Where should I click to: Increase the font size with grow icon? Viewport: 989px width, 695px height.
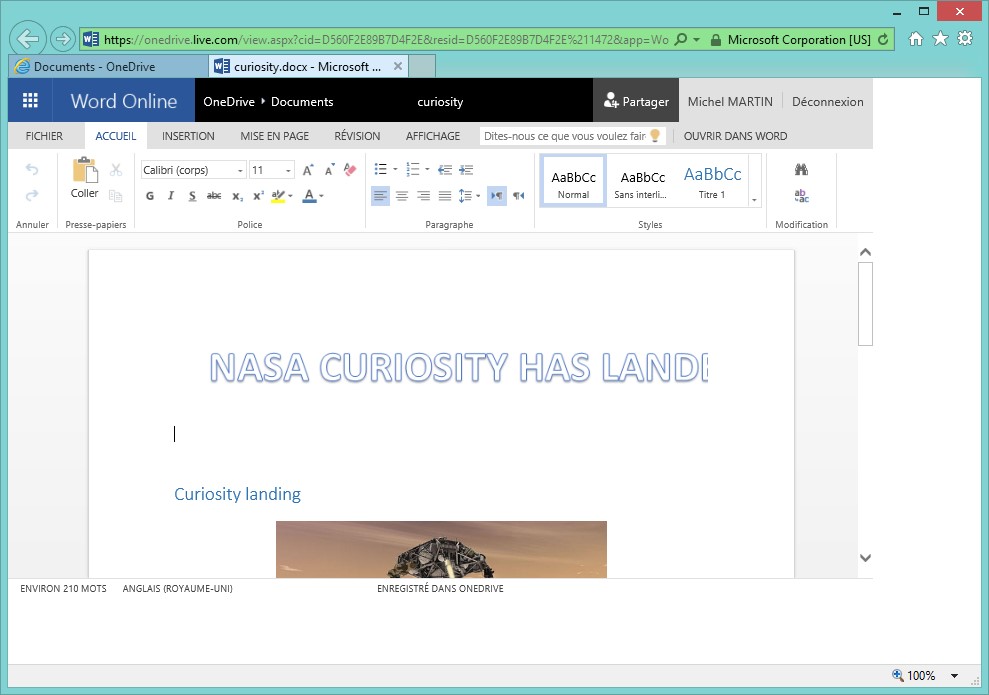(308, 170)
